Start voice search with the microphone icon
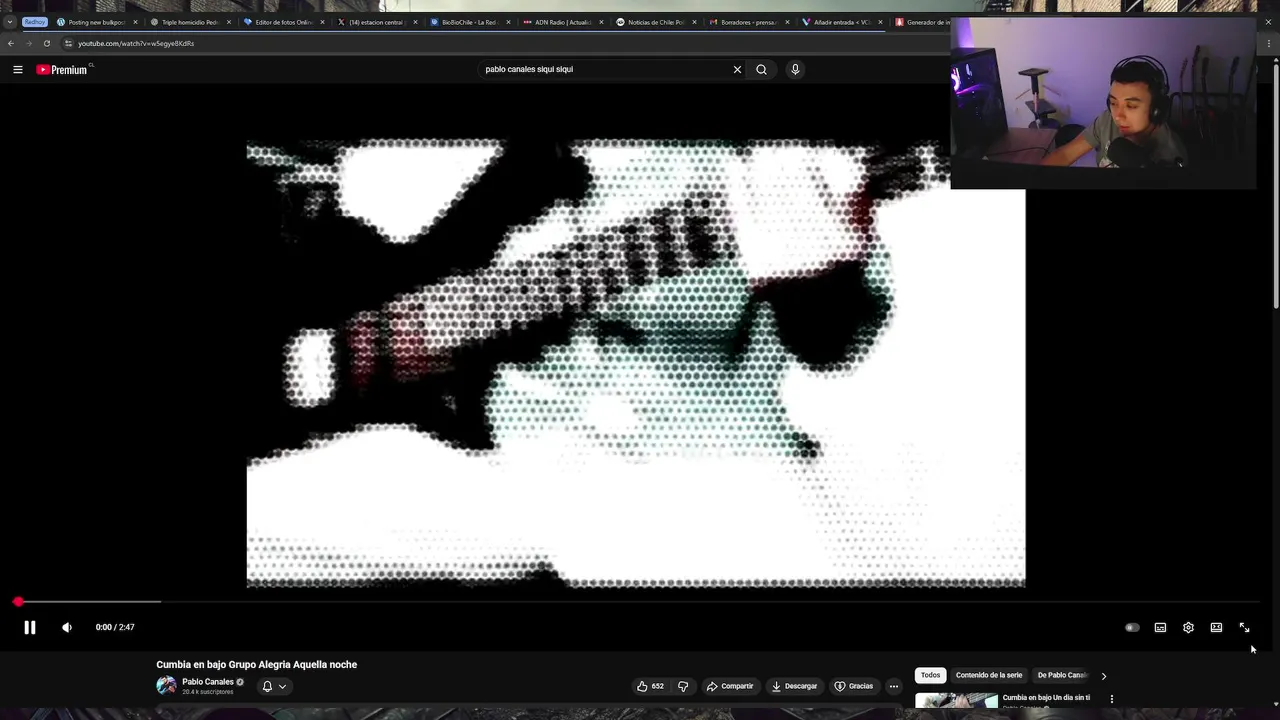The image size is (1280, 720). click(795, 69)
